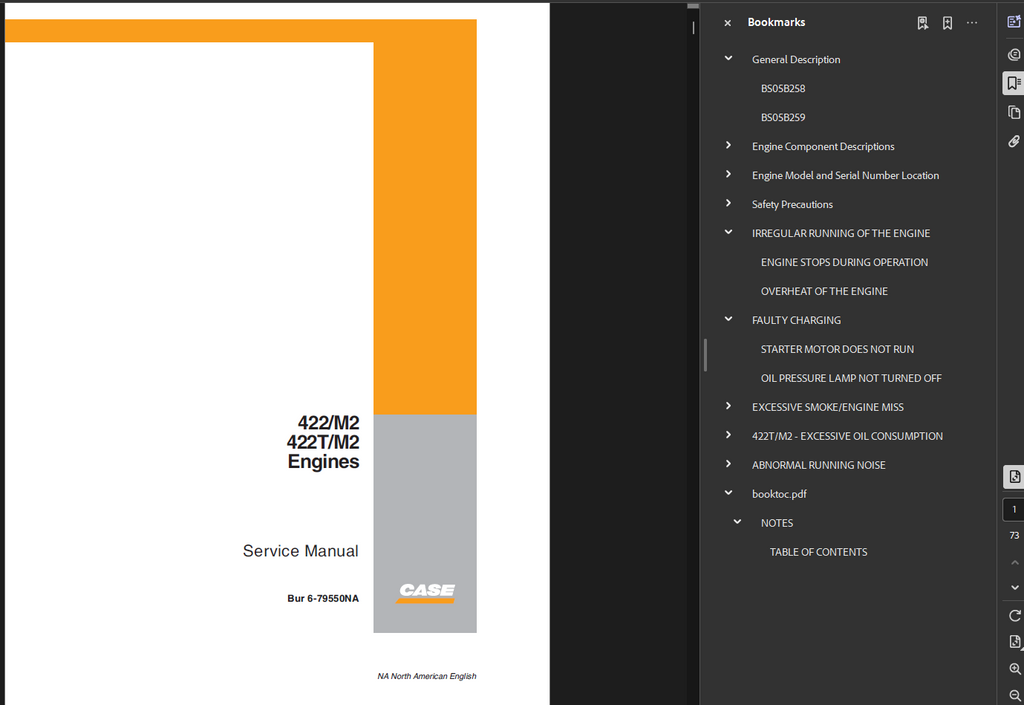Collapse the General Description bookmark

click(x=729, y=58)
